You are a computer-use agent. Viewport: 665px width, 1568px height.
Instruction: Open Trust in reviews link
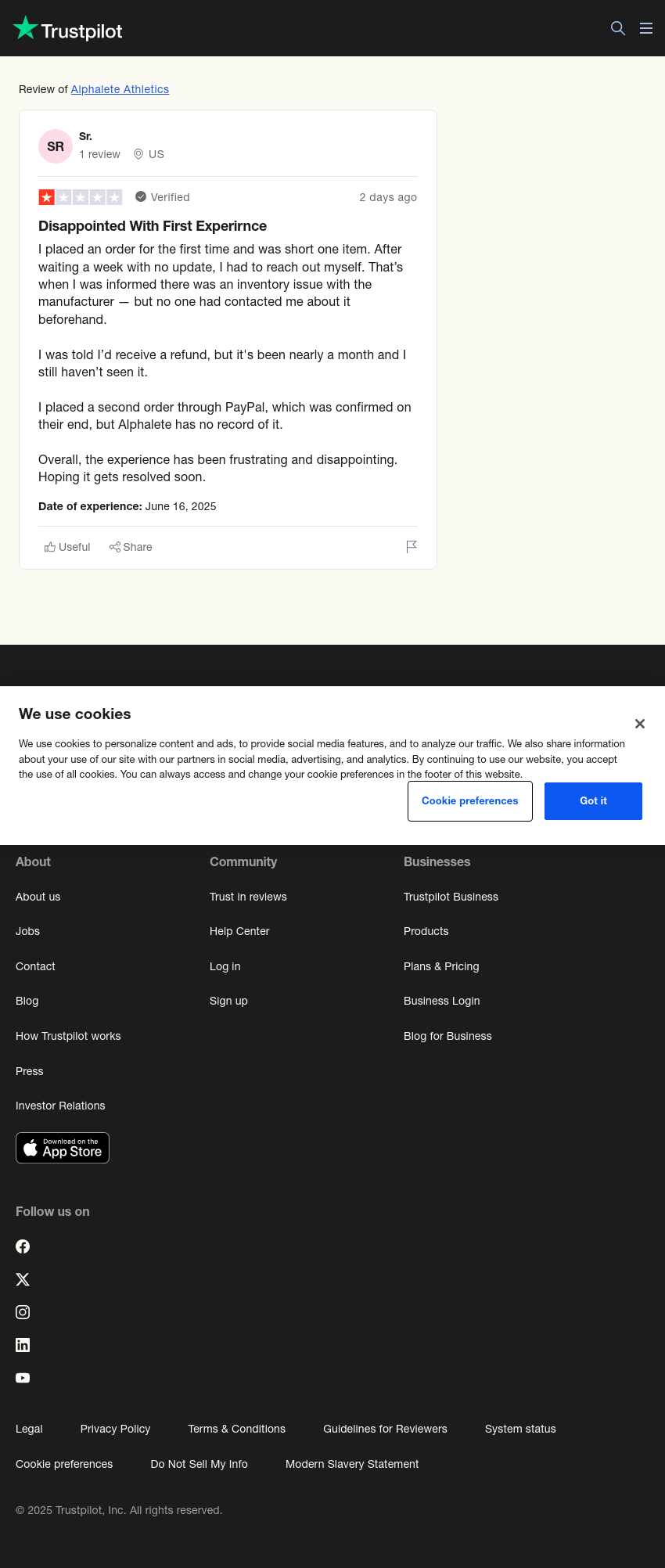point(248,897)
